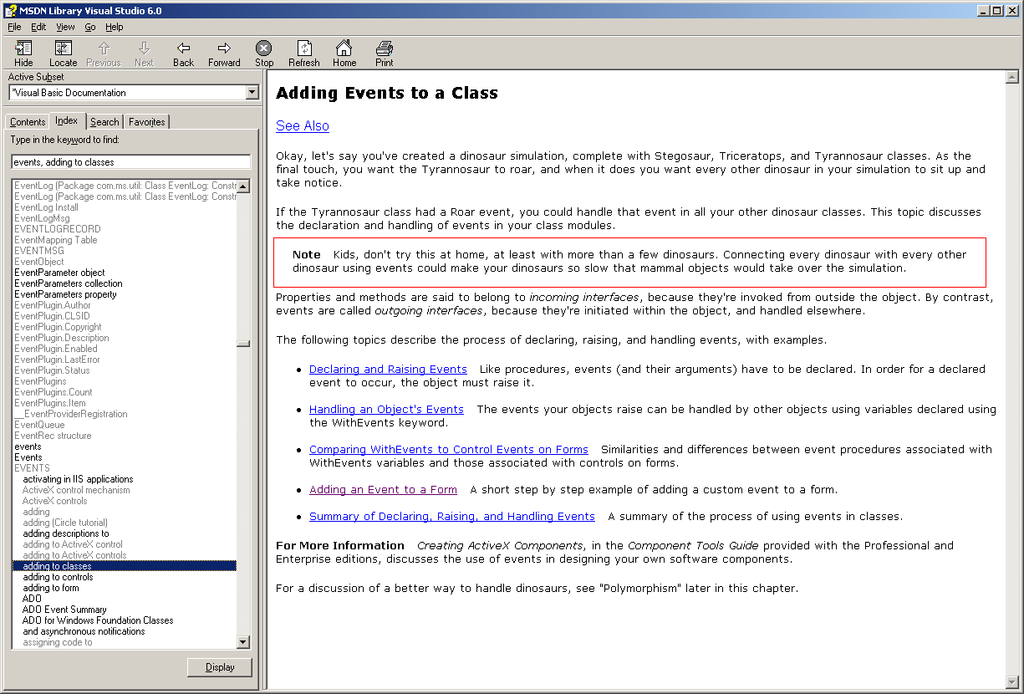Select 'and asynchronous notifications' index entry
Screen dimensions: 1024x694
tap(84, 631)
